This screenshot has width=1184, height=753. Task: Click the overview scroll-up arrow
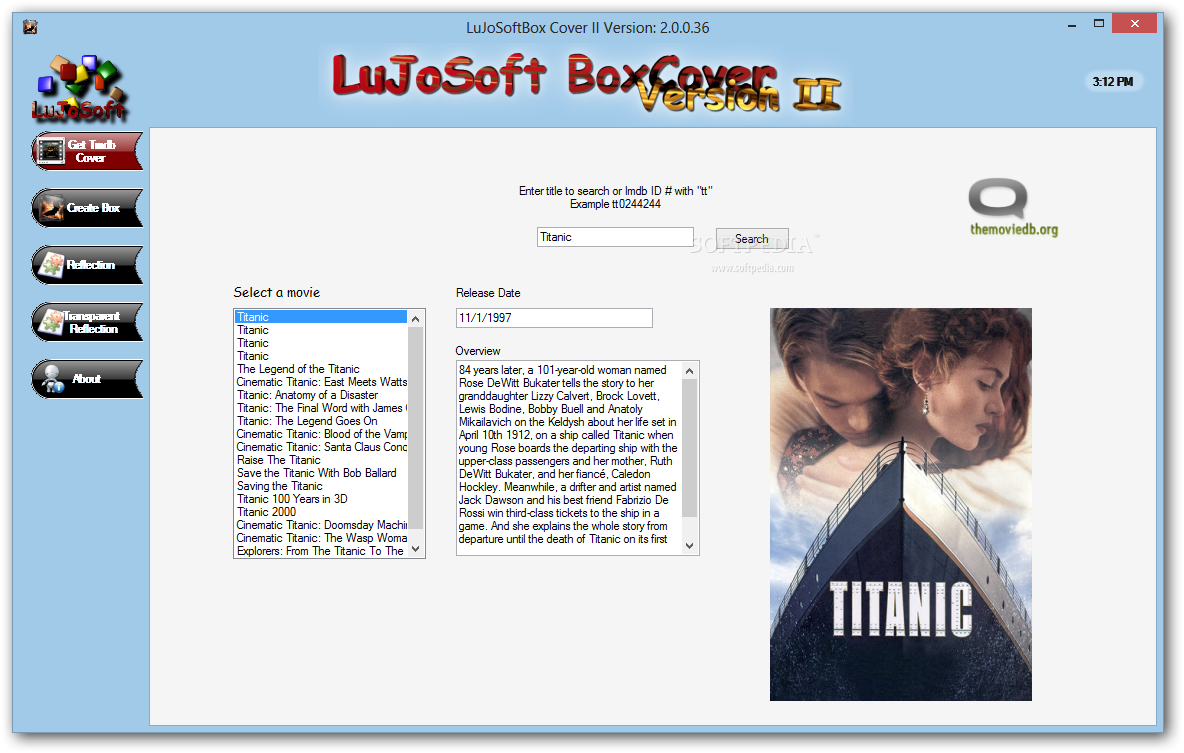(x=689, y=371)
